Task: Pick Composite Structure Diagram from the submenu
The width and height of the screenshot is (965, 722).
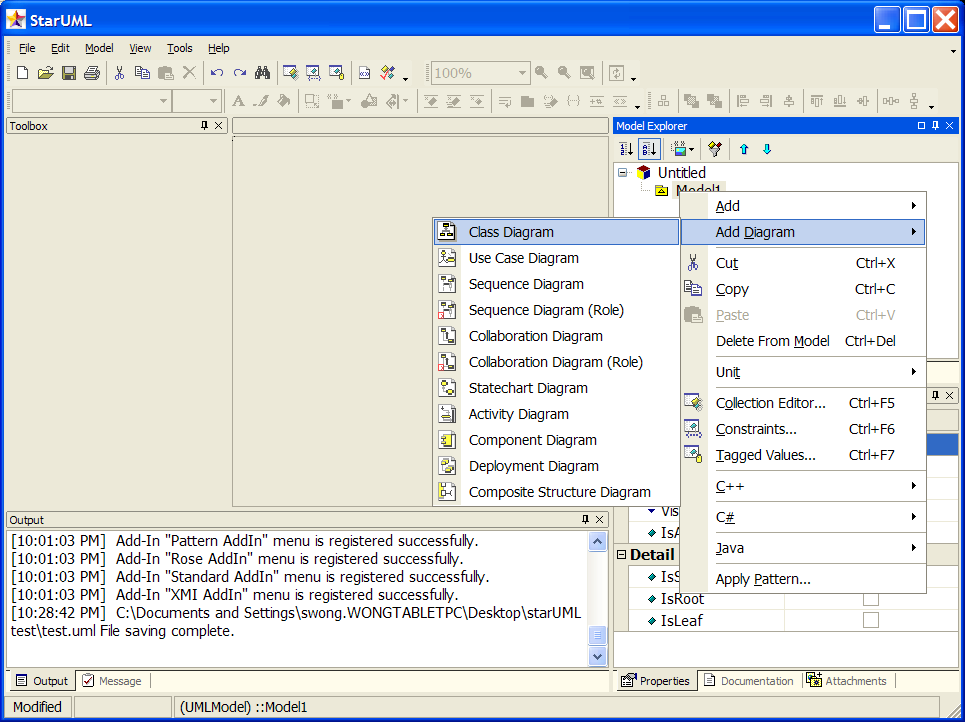Action: (556, 492)
